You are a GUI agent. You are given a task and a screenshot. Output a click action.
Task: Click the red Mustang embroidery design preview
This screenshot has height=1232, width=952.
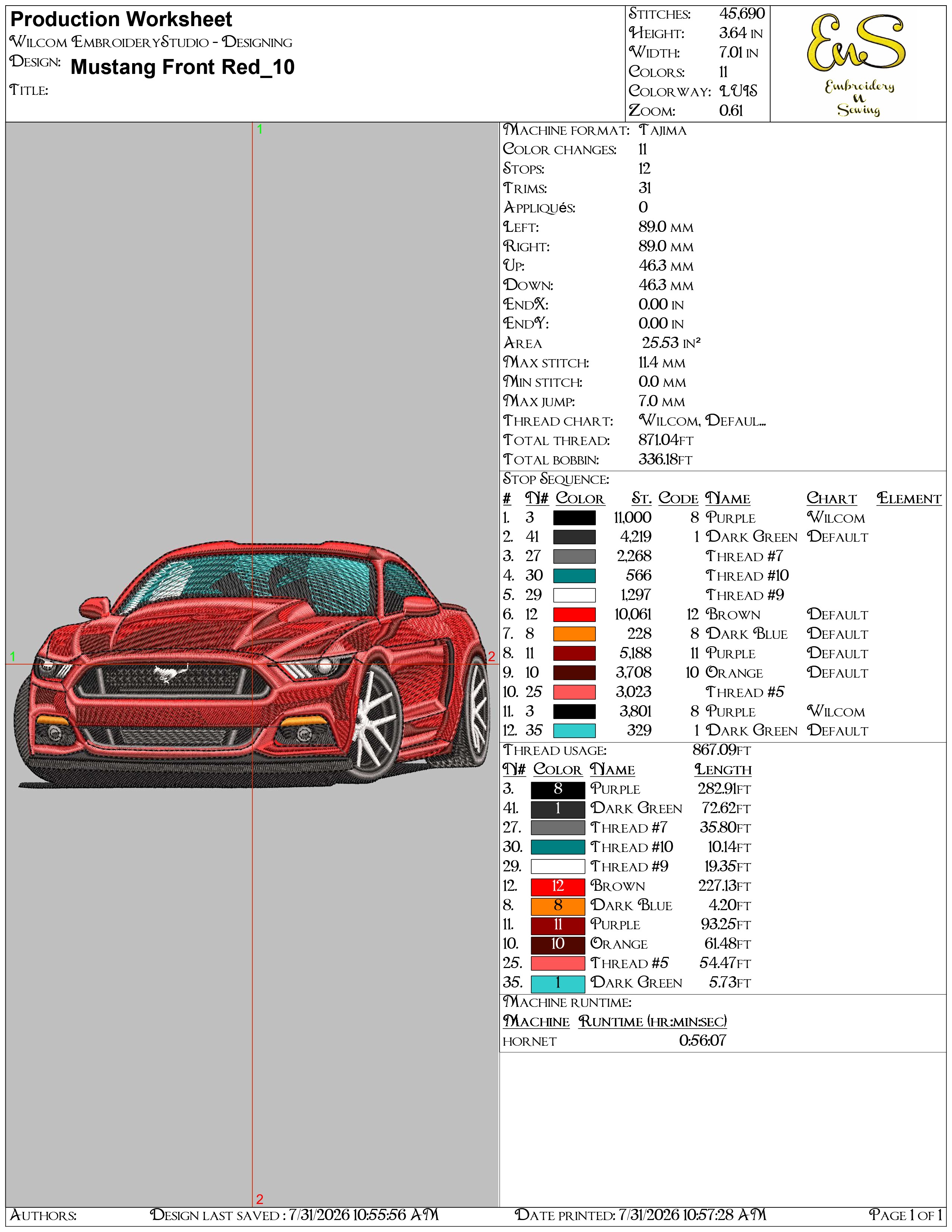pyautogui.click(x=252, y=664)
